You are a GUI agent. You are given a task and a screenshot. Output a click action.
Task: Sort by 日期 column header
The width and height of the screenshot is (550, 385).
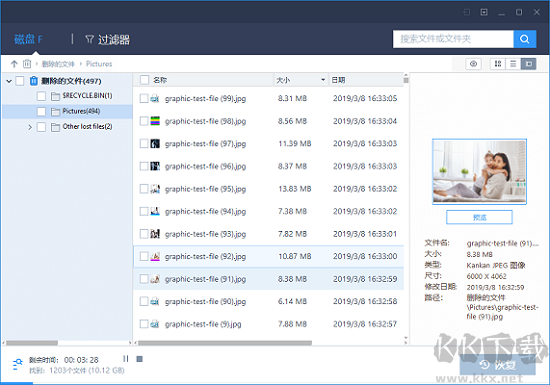coord(338,80)
